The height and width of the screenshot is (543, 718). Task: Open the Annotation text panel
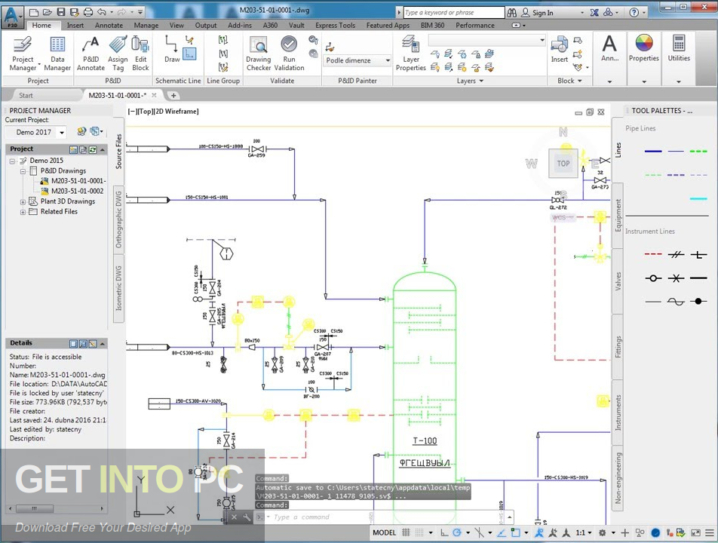pyautogui.click(x=609, y=49)
